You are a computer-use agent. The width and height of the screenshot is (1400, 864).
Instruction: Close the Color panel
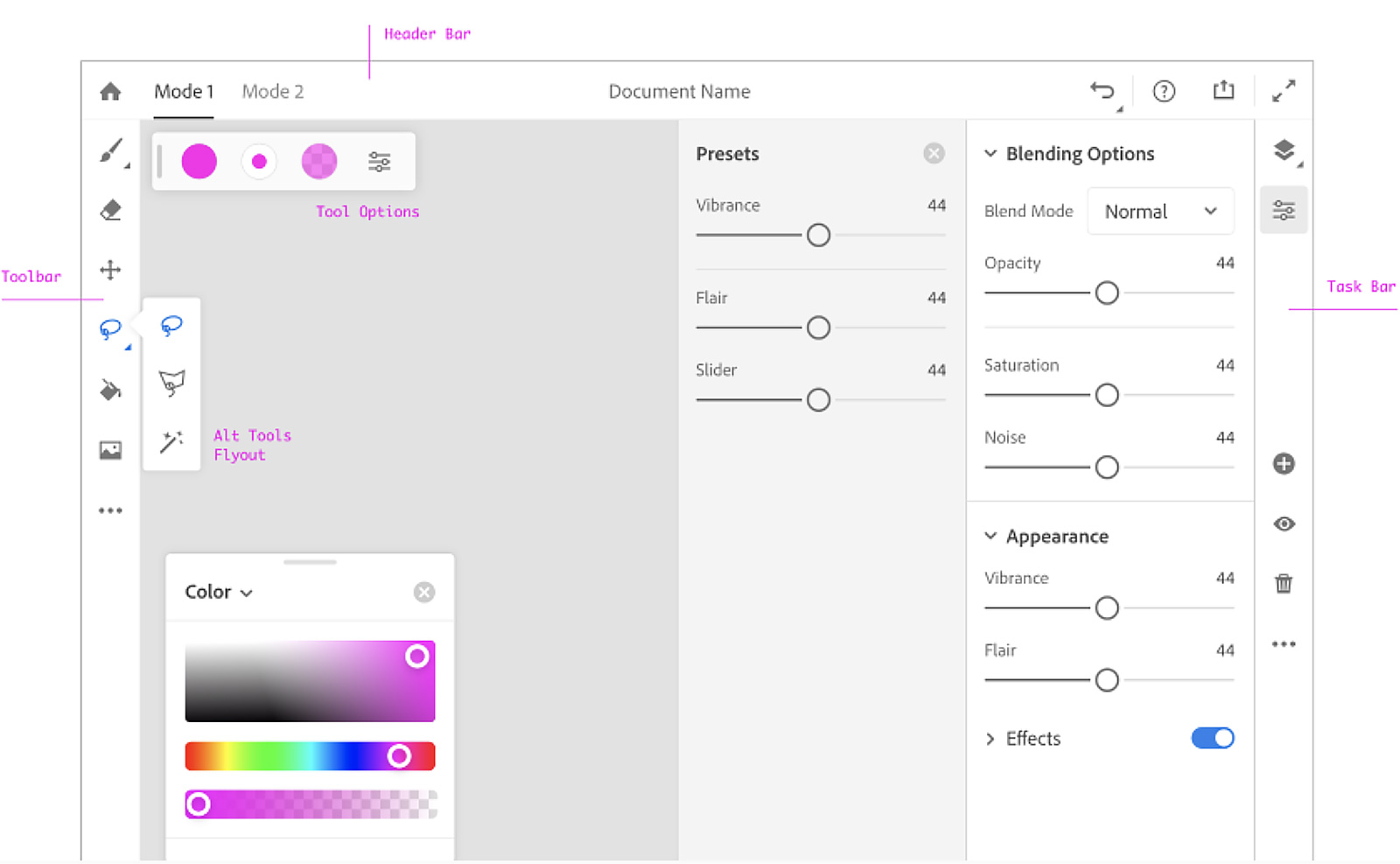coord(424,593)
